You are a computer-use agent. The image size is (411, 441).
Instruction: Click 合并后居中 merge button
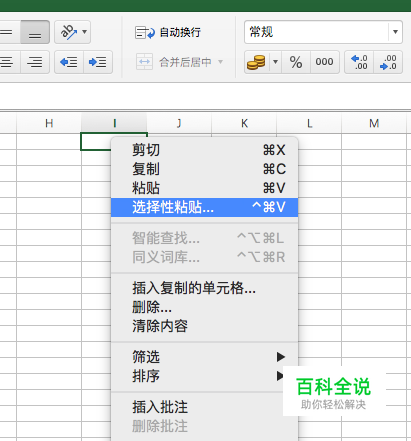pyautogui.click(x=174, y=62)
